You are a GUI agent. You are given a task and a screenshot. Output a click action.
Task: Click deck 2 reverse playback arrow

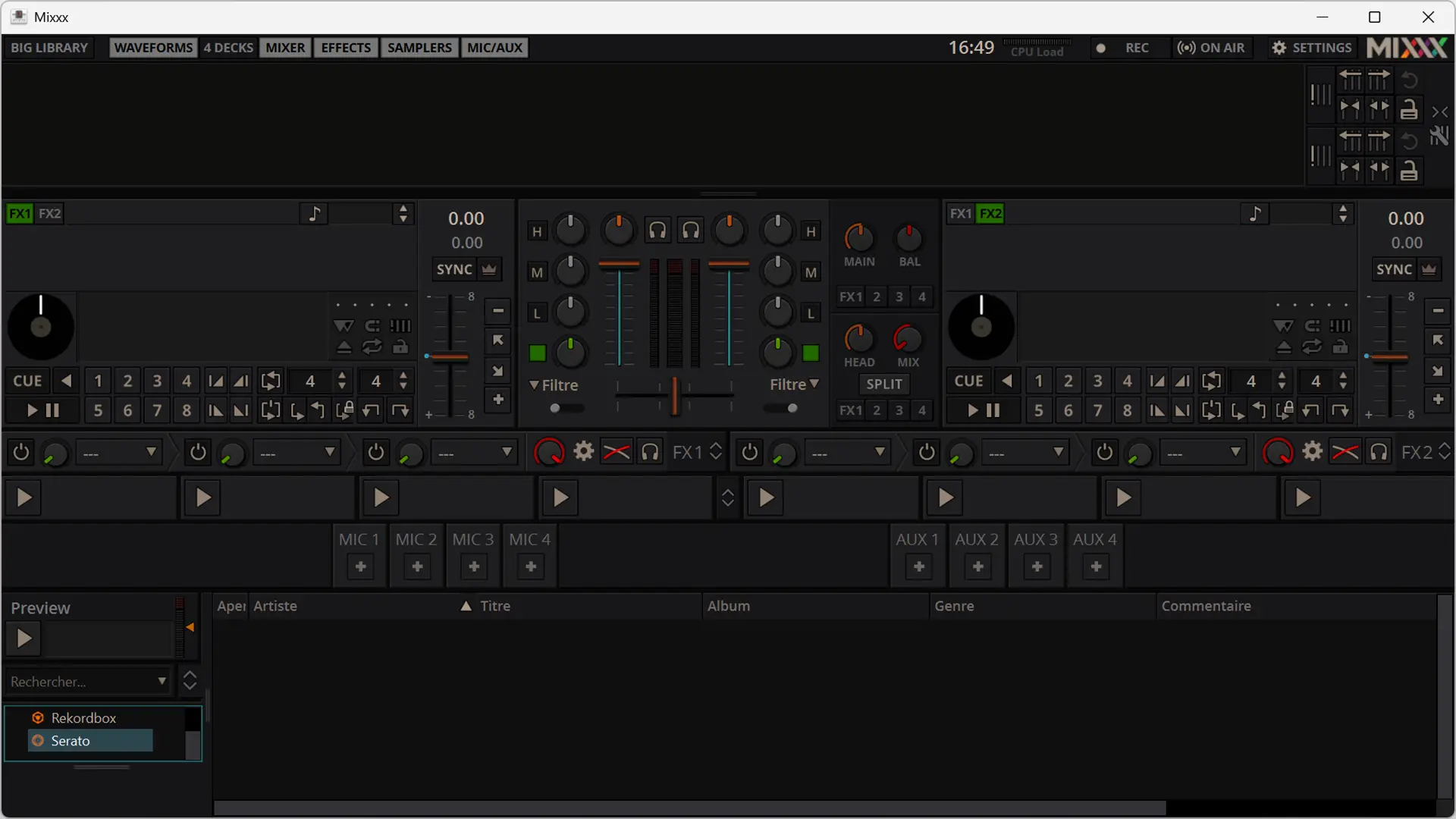tap(1007, 381)
